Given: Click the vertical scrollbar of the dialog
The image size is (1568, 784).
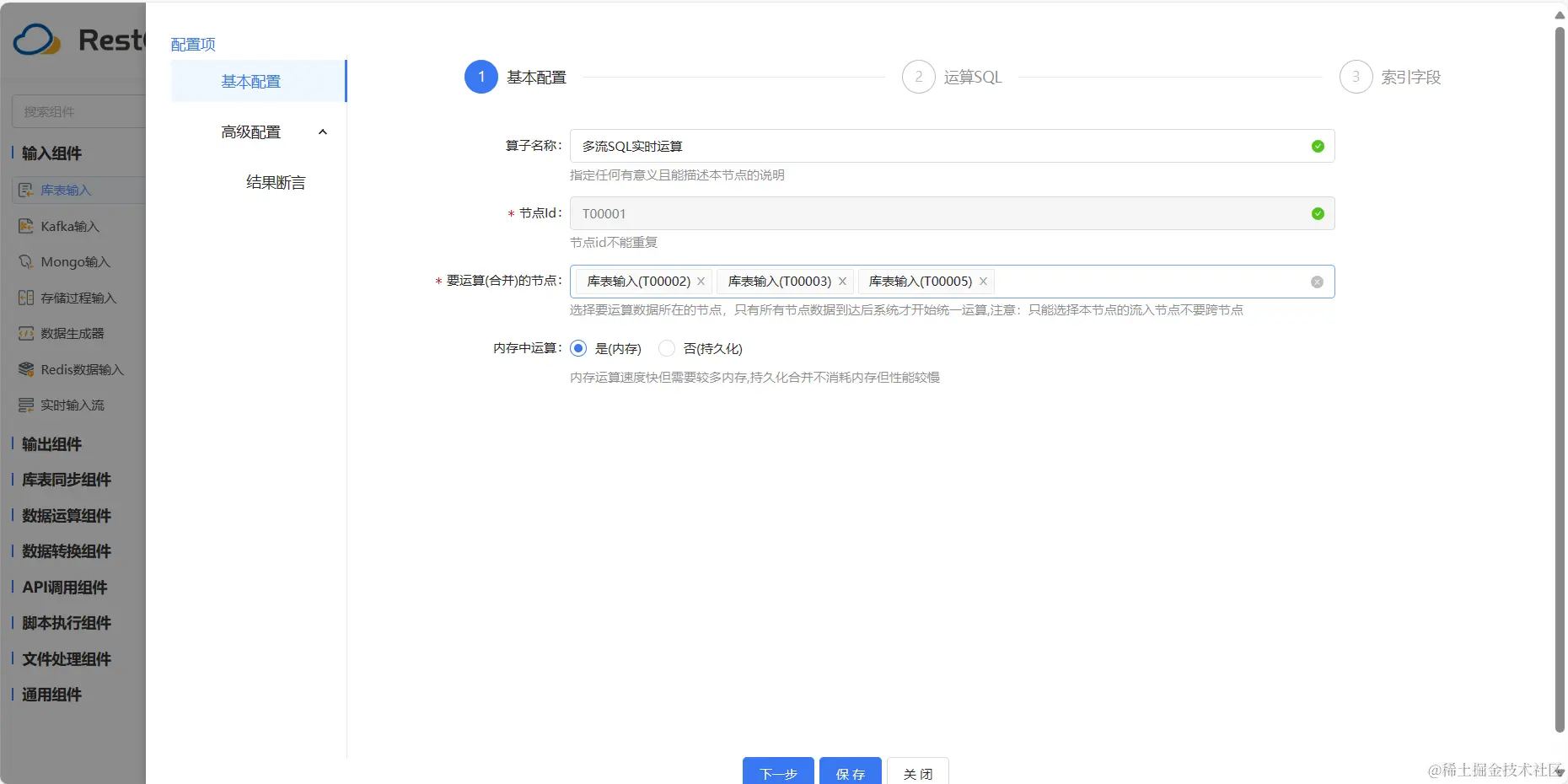Looking at the screenshot, I should 1560,379.
